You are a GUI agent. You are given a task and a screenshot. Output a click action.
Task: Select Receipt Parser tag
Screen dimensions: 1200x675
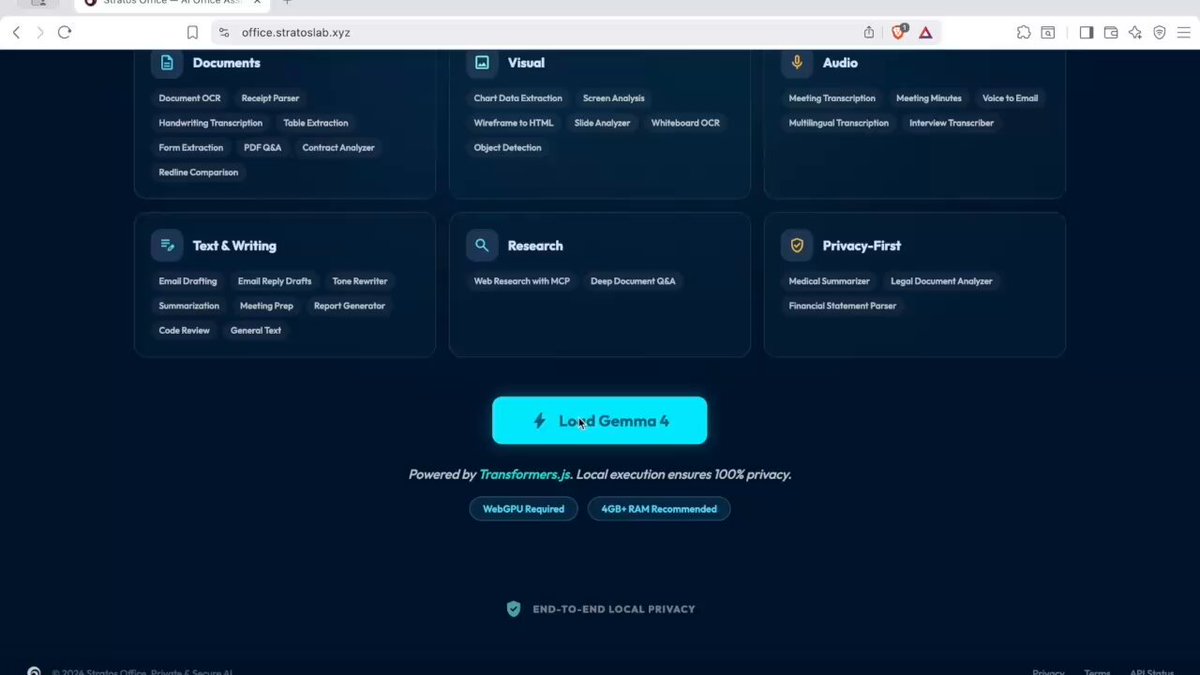[270, 98]
